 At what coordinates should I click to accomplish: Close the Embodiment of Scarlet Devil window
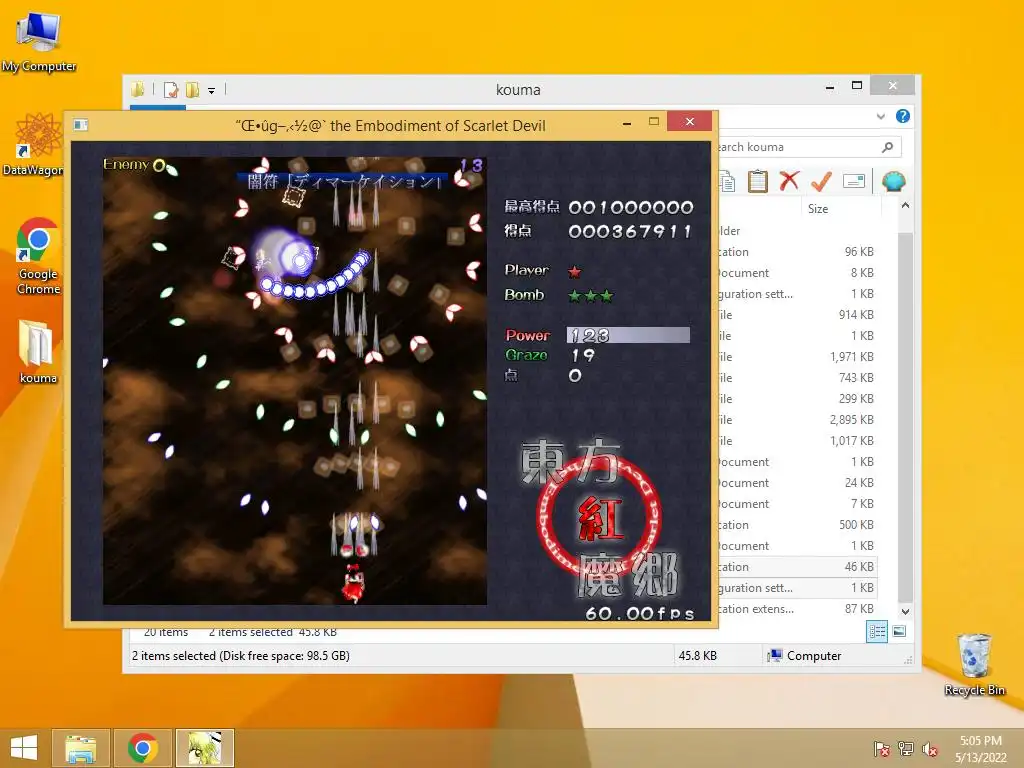690,121
